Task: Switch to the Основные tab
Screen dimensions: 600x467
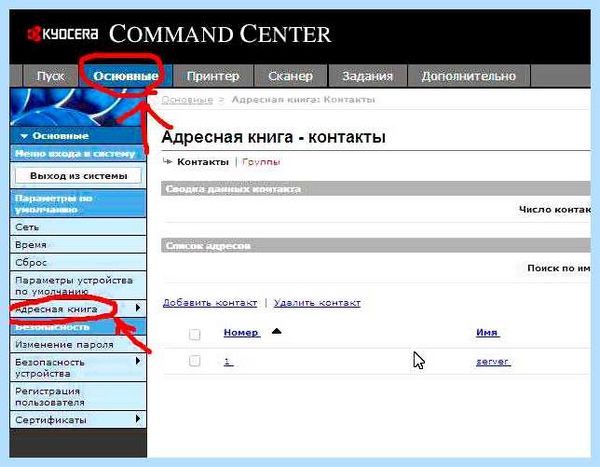Action: tap(126, 76)
